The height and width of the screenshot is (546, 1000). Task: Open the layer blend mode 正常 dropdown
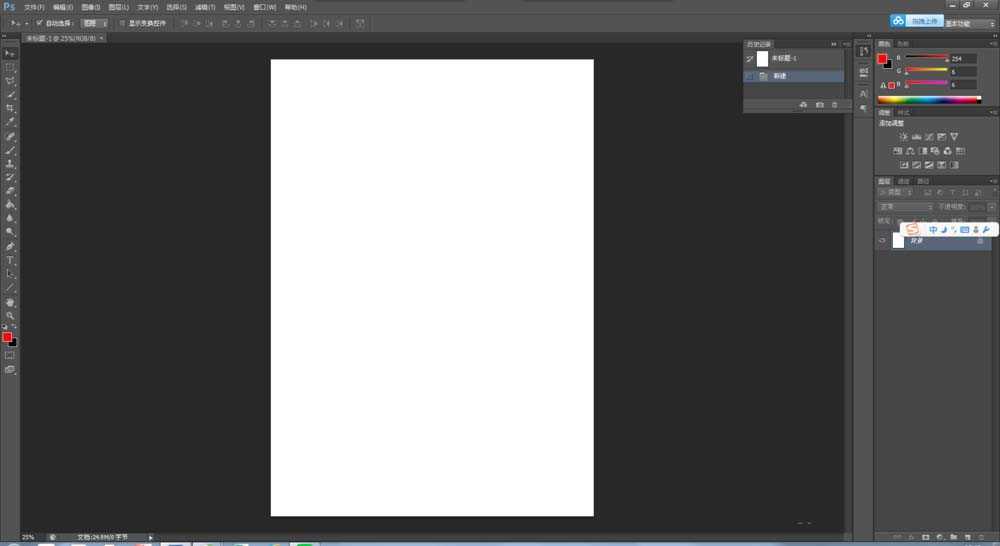pos(904,207)
